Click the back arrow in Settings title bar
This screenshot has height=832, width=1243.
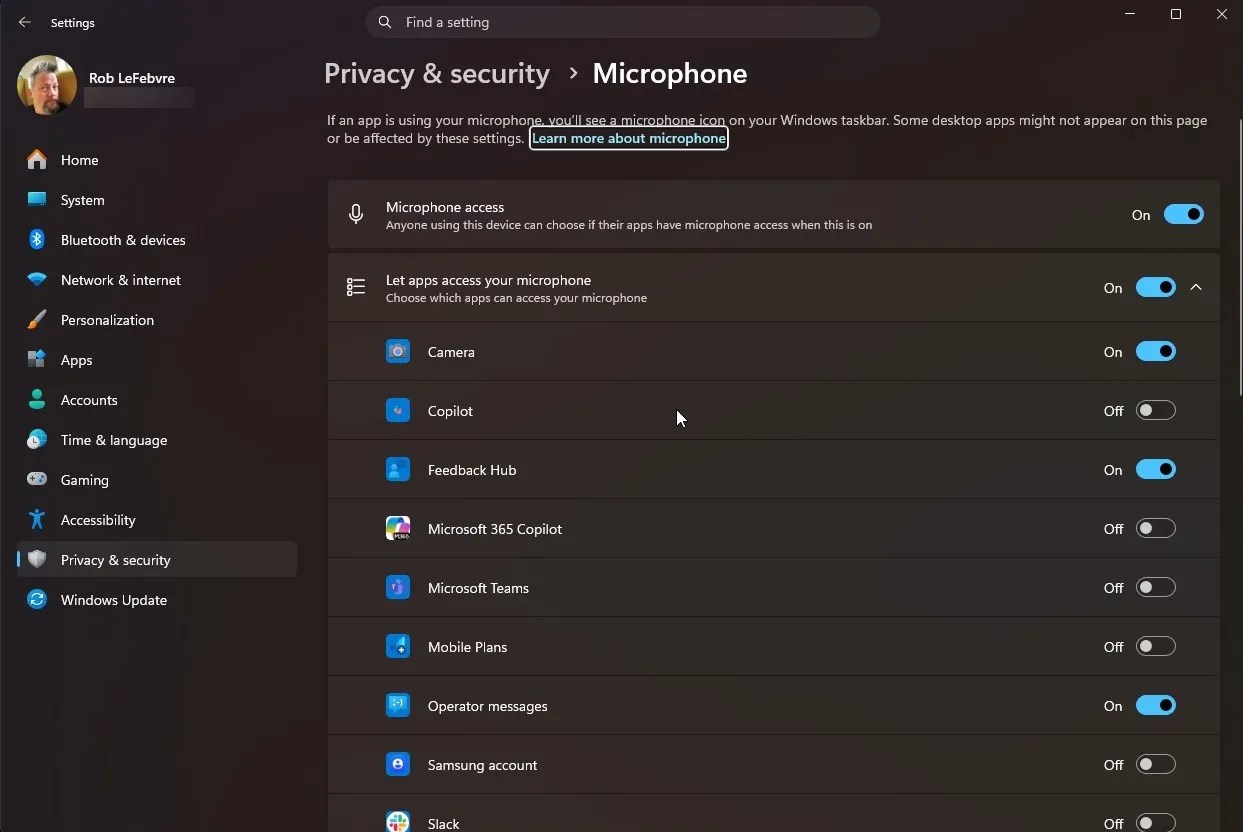[x=25, y=22]
